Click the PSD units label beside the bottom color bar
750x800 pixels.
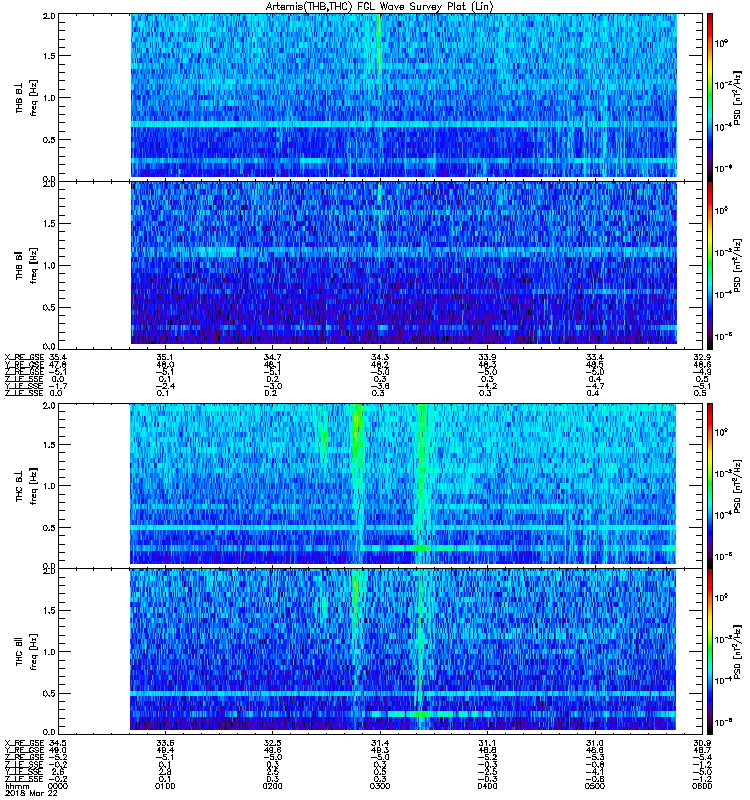(737, 652)
